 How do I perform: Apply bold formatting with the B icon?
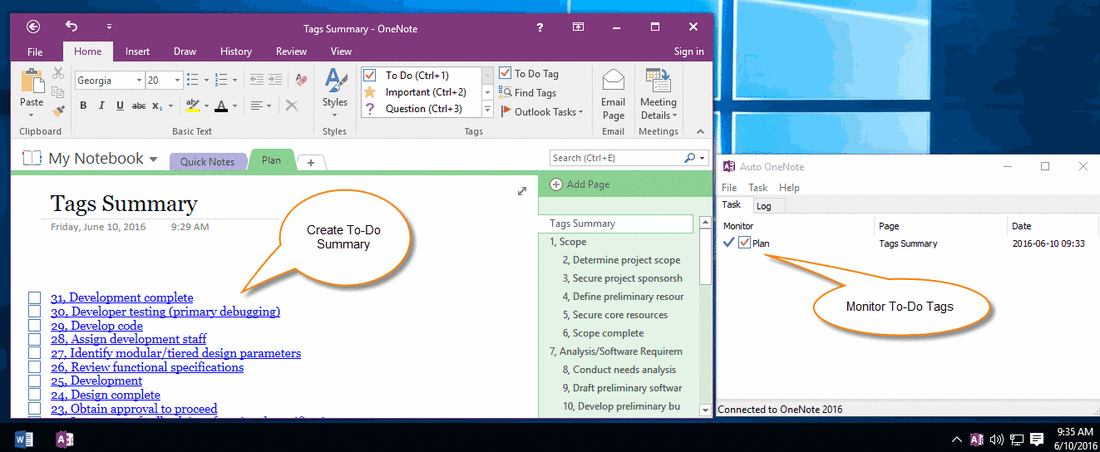tap(83, 106)
